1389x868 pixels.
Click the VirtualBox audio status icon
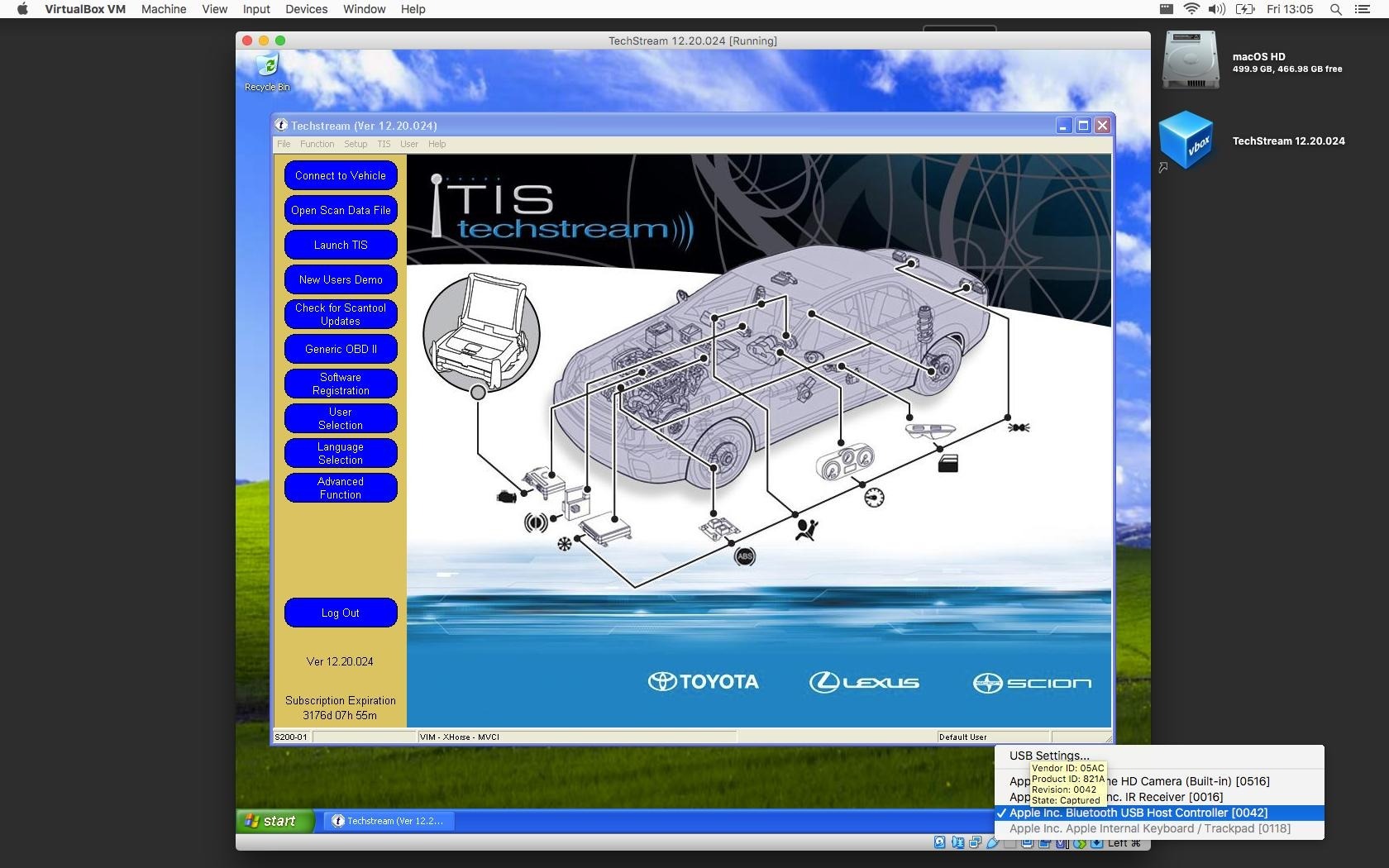click(957, 842)
